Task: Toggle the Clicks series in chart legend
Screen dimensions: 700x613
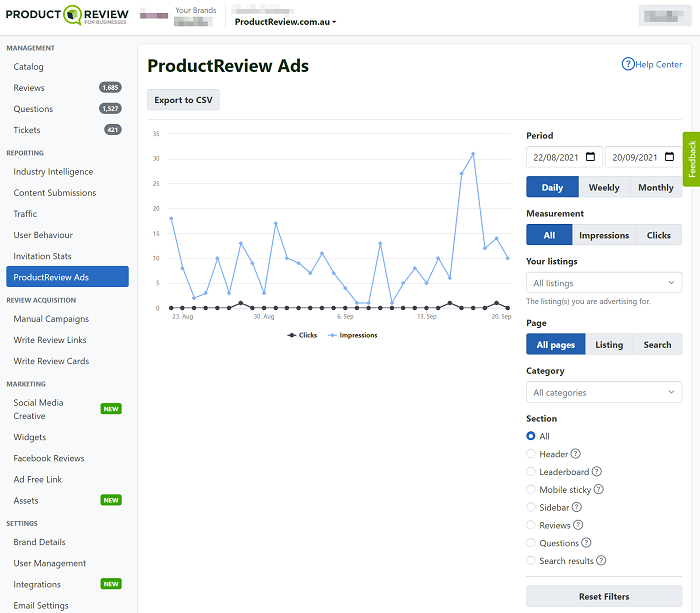Action: coord(302,335)
